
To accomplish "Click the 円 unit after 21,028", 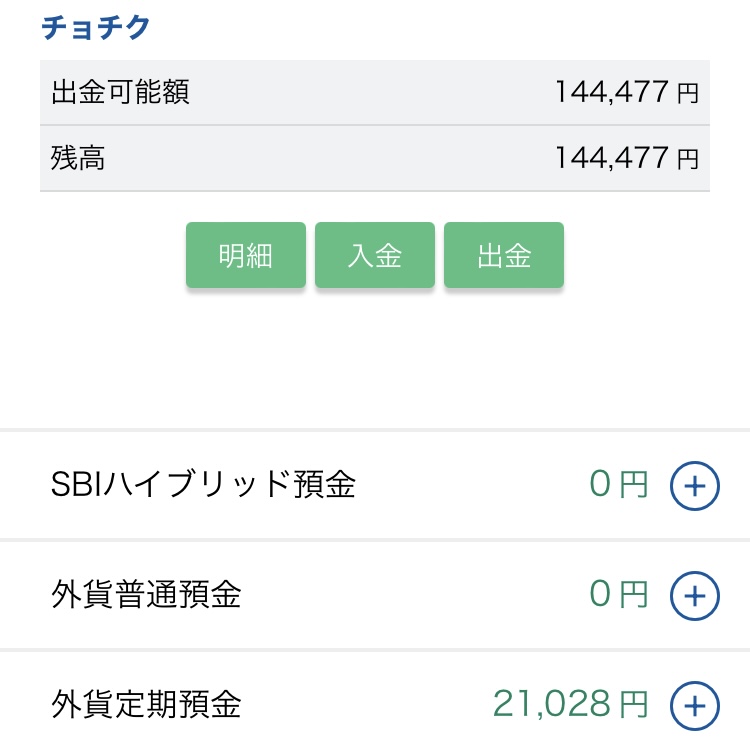I will (x=633, y=706).
